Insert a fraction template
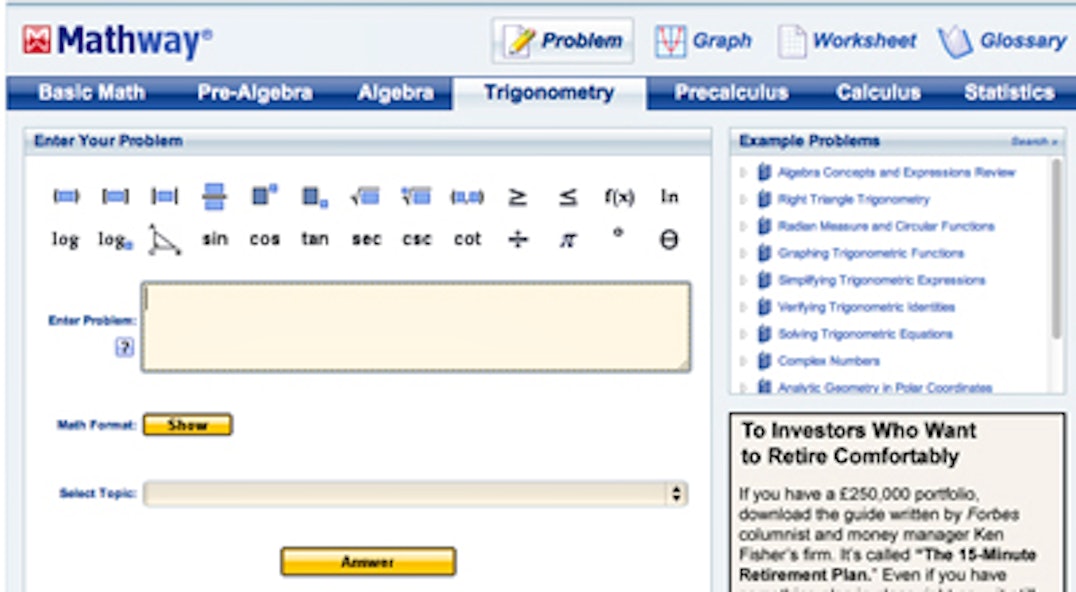 pyautogui.click(x=214, y=197)
